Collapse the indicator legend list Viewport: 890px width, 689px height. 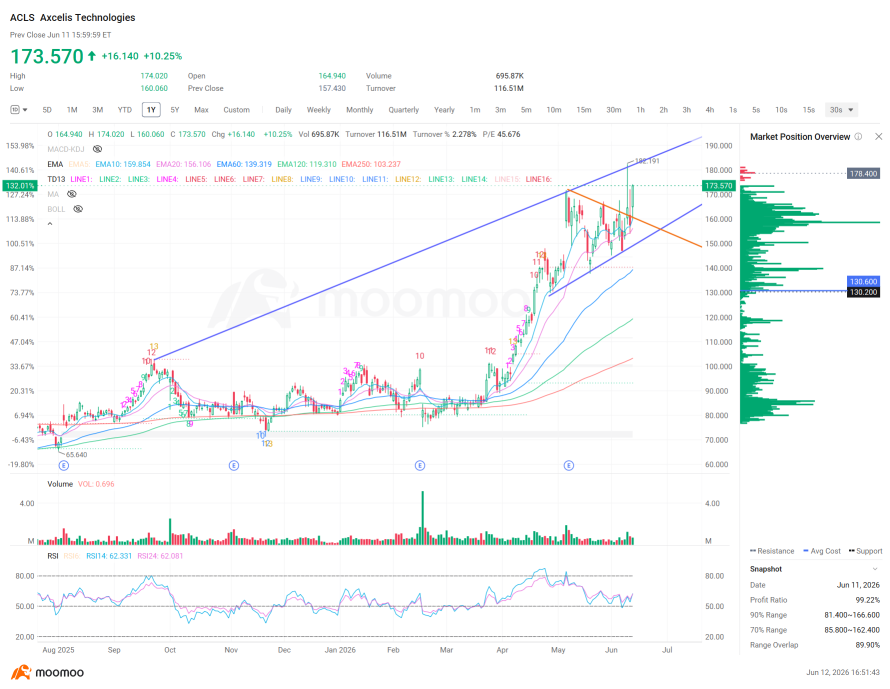pyautogui.click(x=50, y=224)
